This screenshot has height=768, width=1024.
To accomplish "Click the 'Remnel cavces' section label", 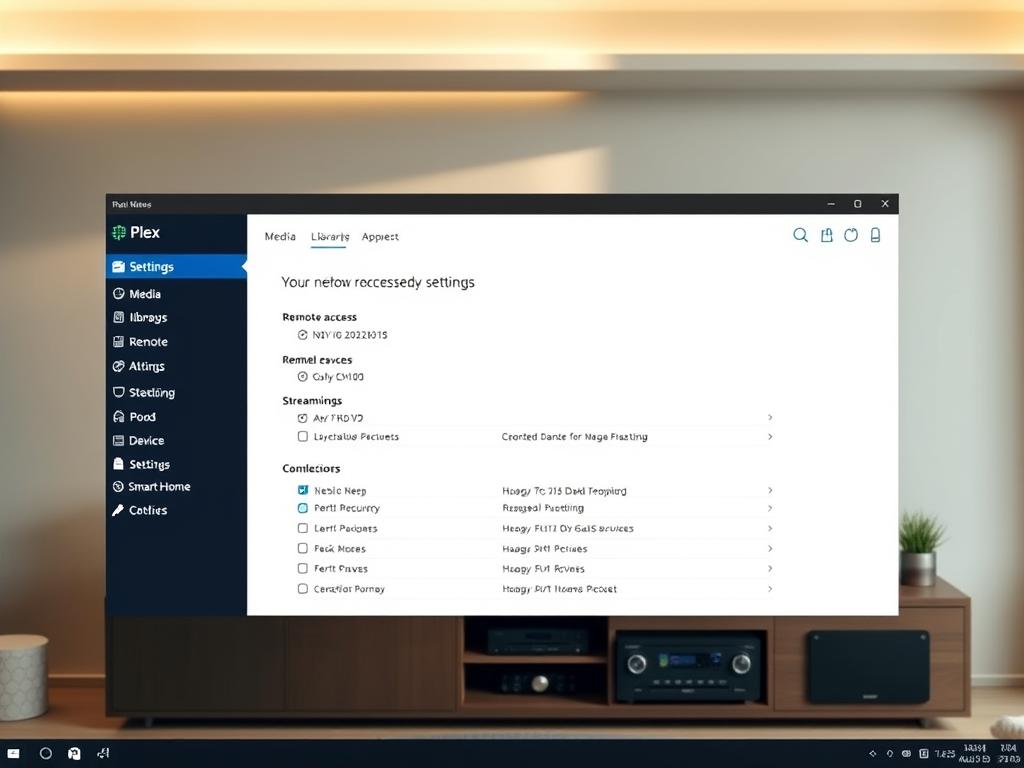I will [x=317, y=360].
